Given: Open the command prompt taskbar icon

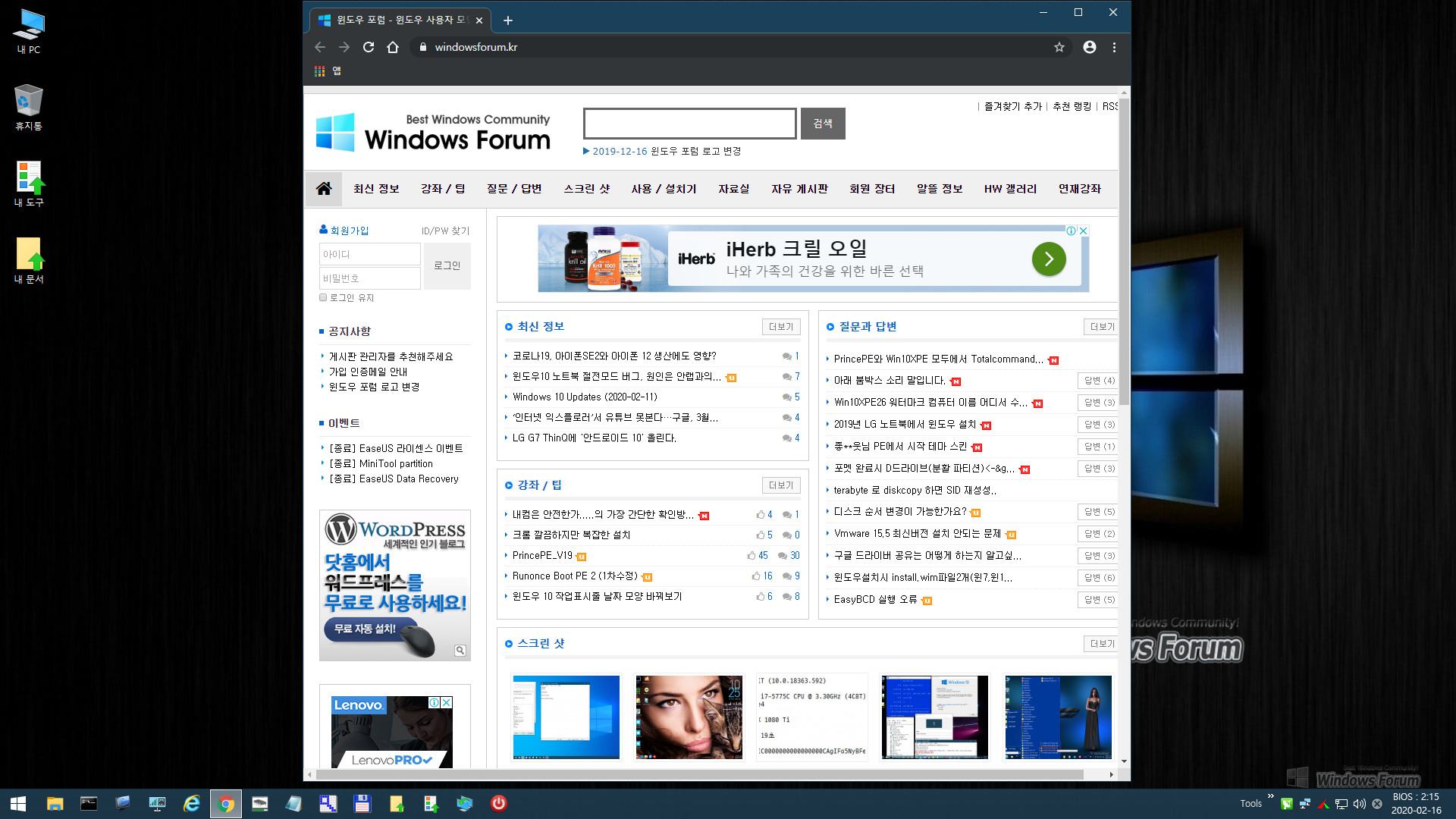Looking at the screenshot, I should click(x=89, y=804).
